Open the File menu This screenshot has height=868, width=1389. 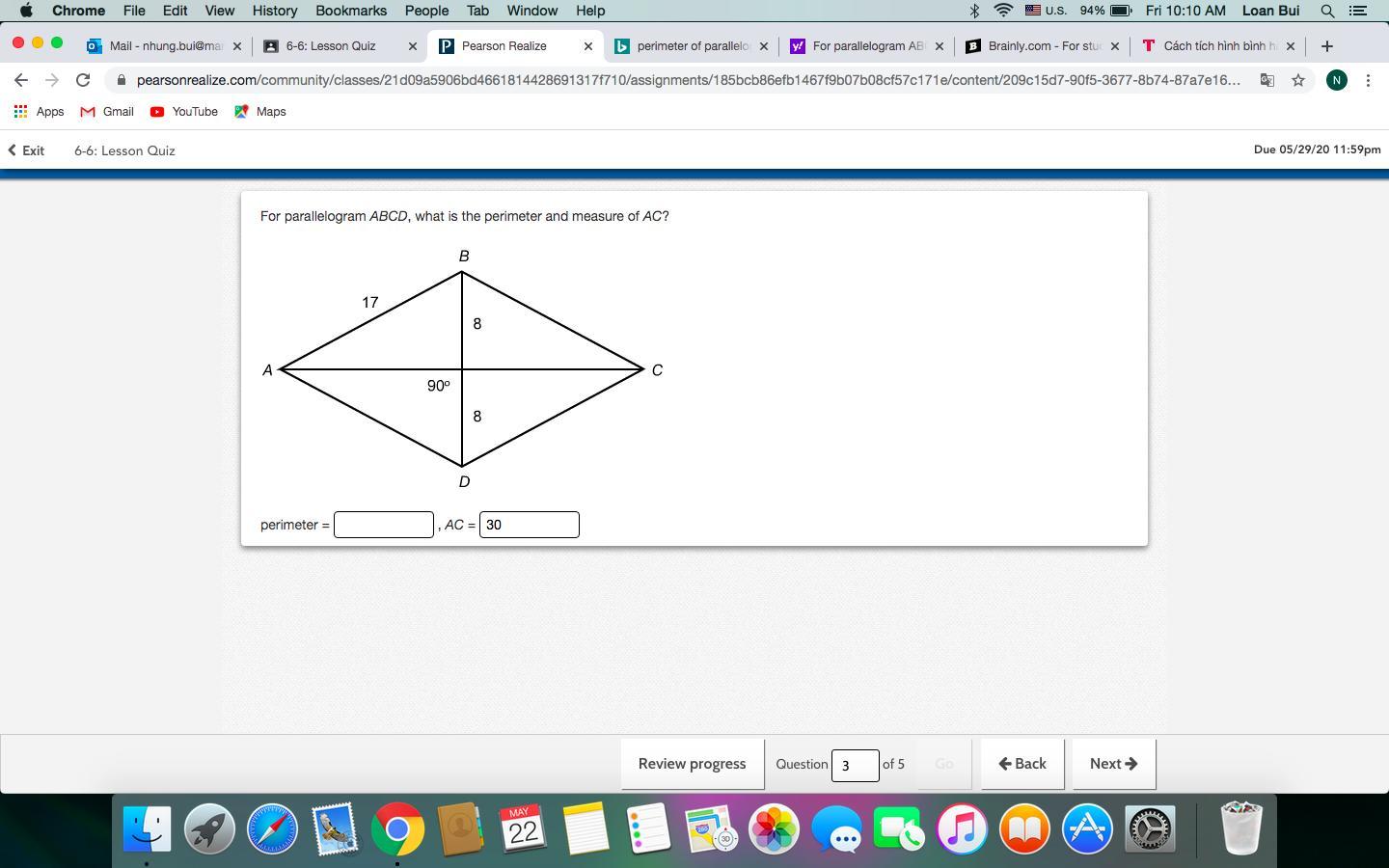point(134,11)
